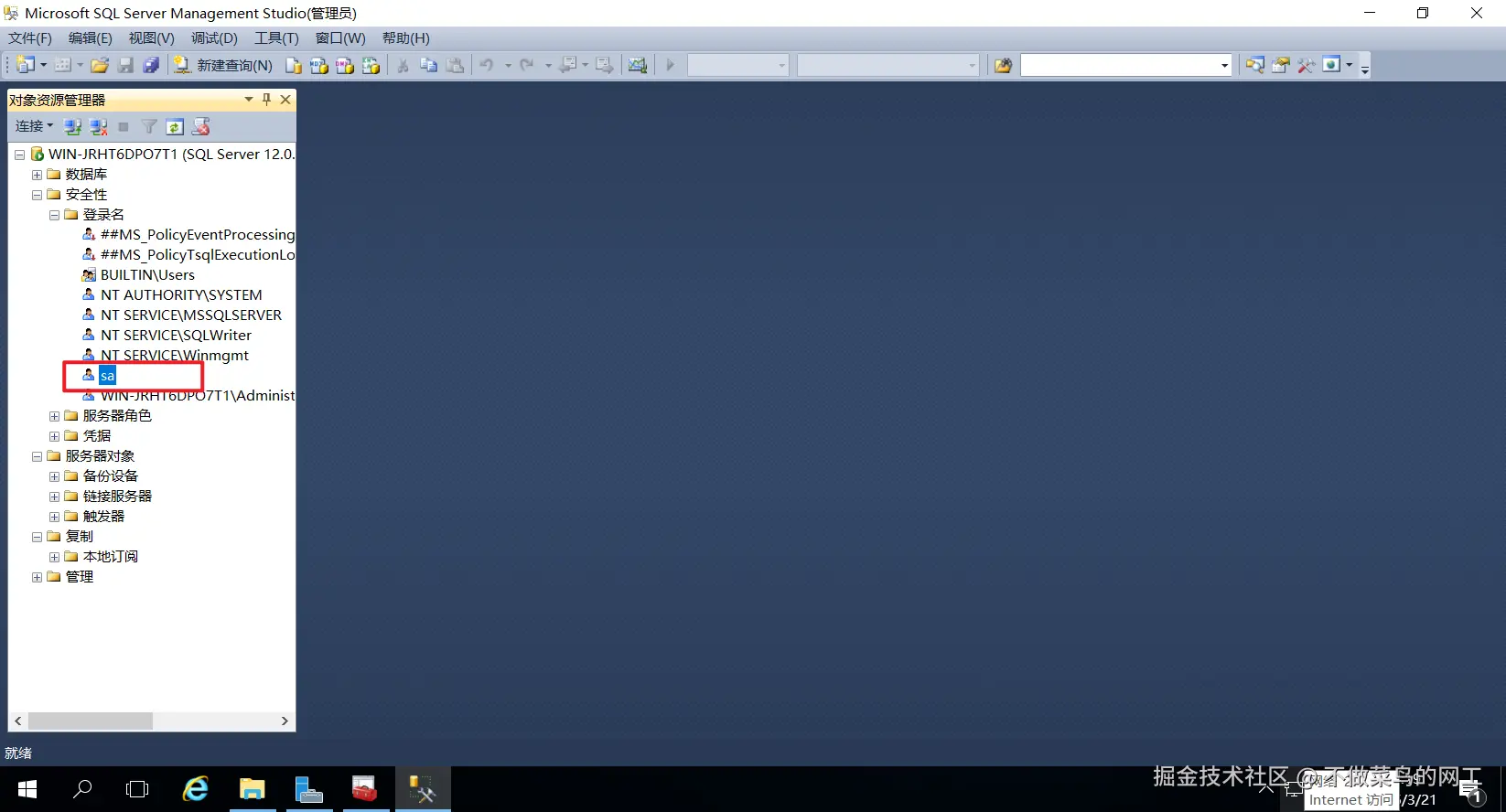
Task: Click the Find in Files binoculars-folder icon
Action: [1004, 65]
